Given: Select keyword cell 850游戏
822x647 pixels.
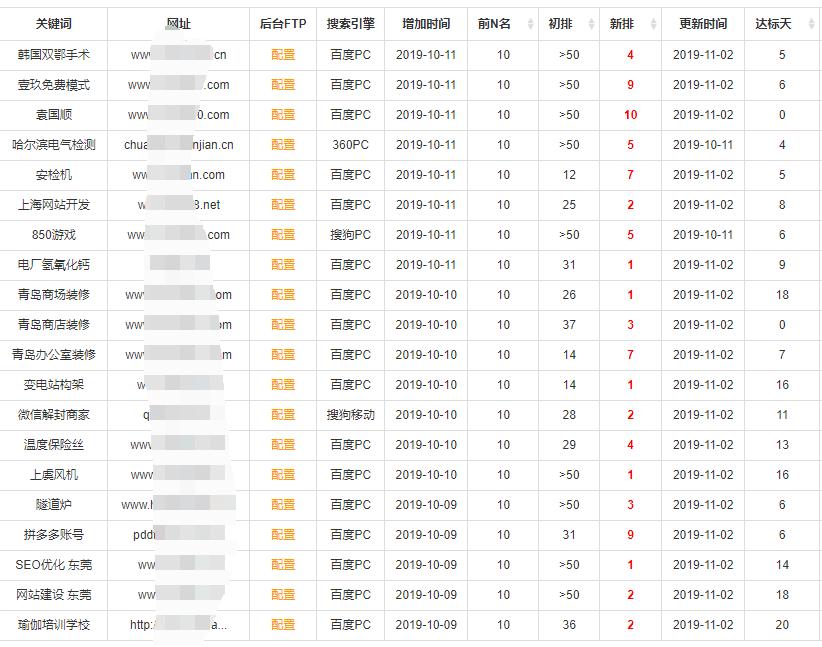Looking at the screenshot, I should point(53,234).
